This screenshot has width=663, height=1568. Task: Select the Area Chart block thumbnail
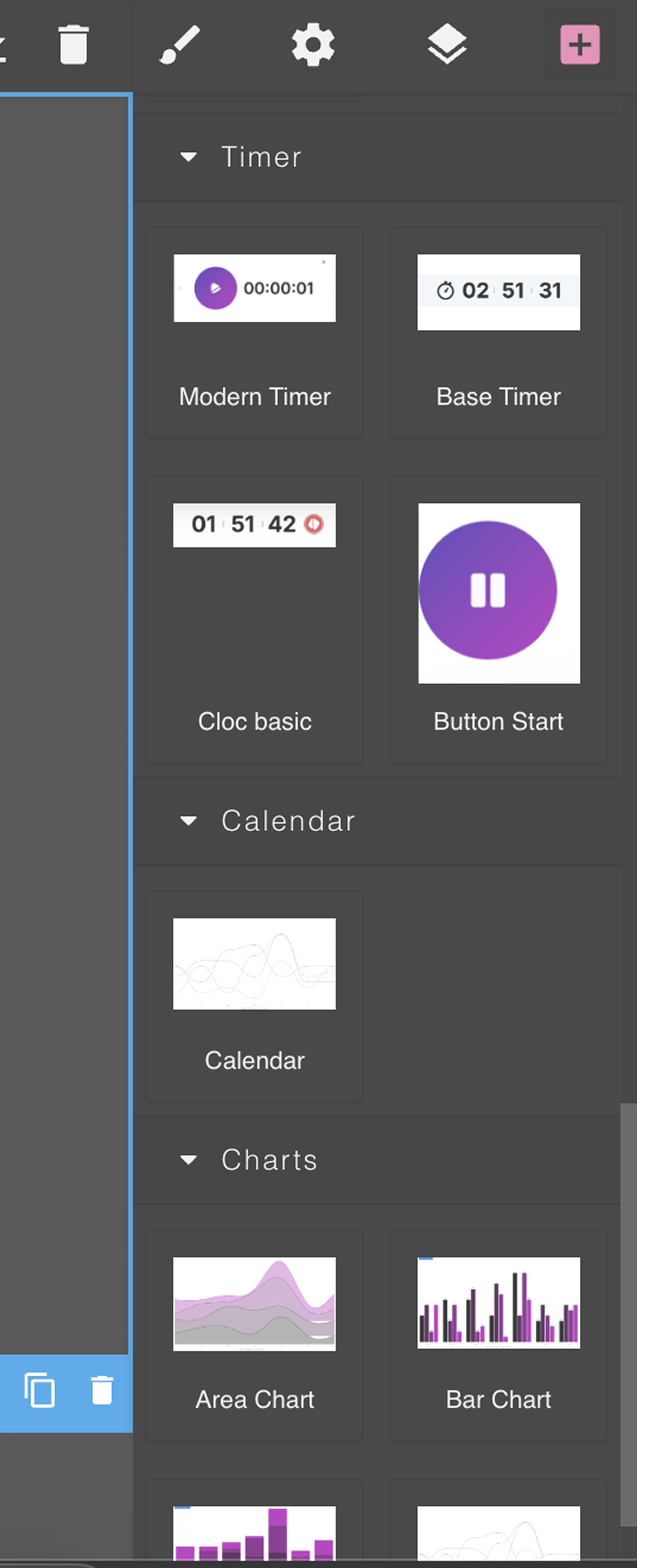[x=254, y=1304]
